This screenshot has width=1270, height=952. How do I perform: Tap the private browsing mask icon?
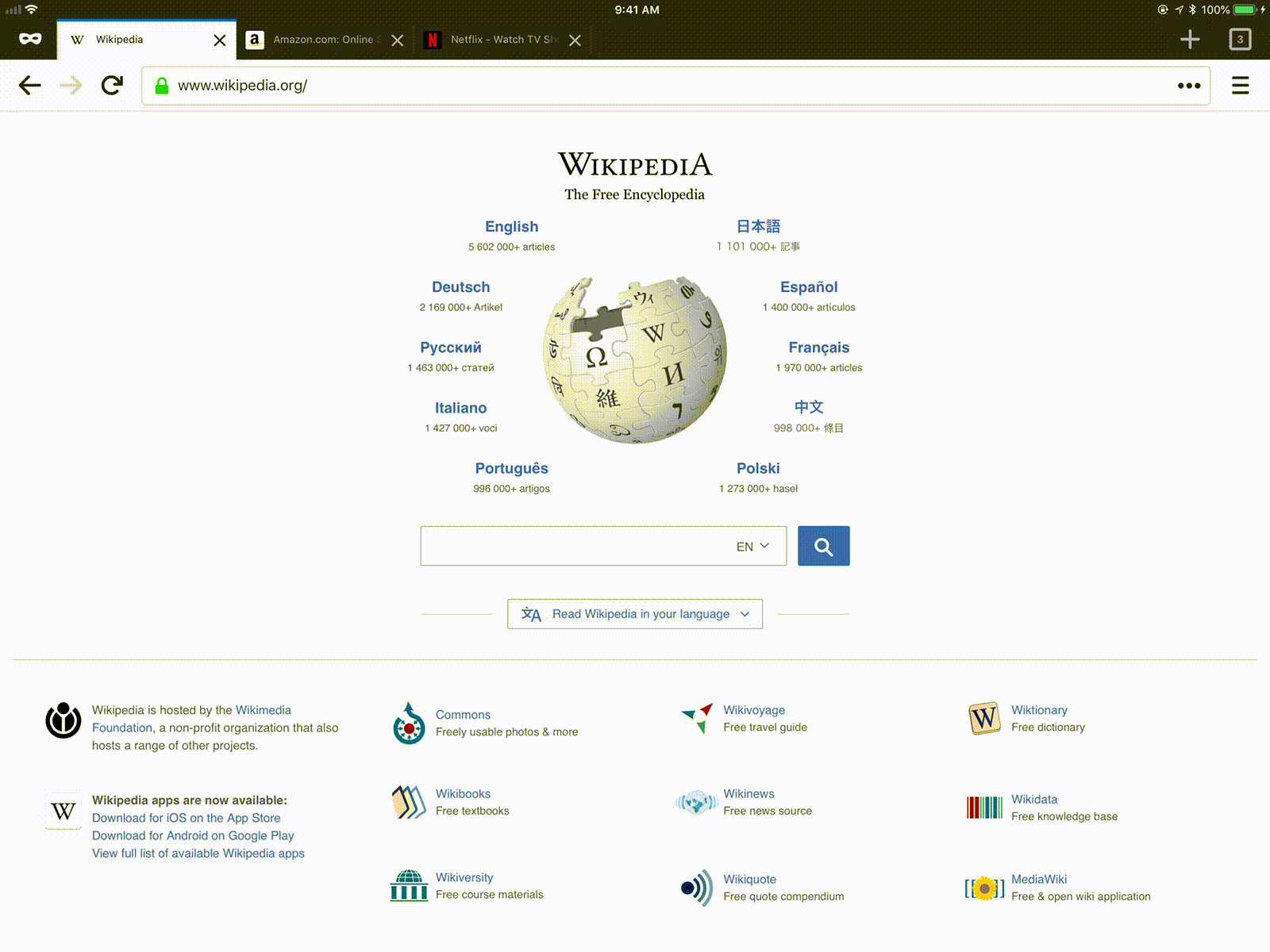click(30, 39)
